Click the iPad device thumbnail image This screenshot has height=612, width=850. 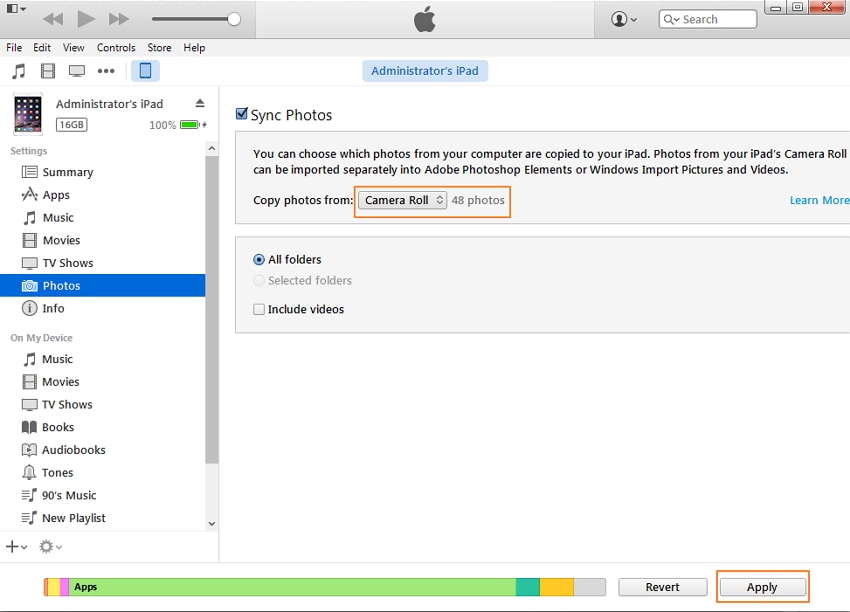(28, 114)
